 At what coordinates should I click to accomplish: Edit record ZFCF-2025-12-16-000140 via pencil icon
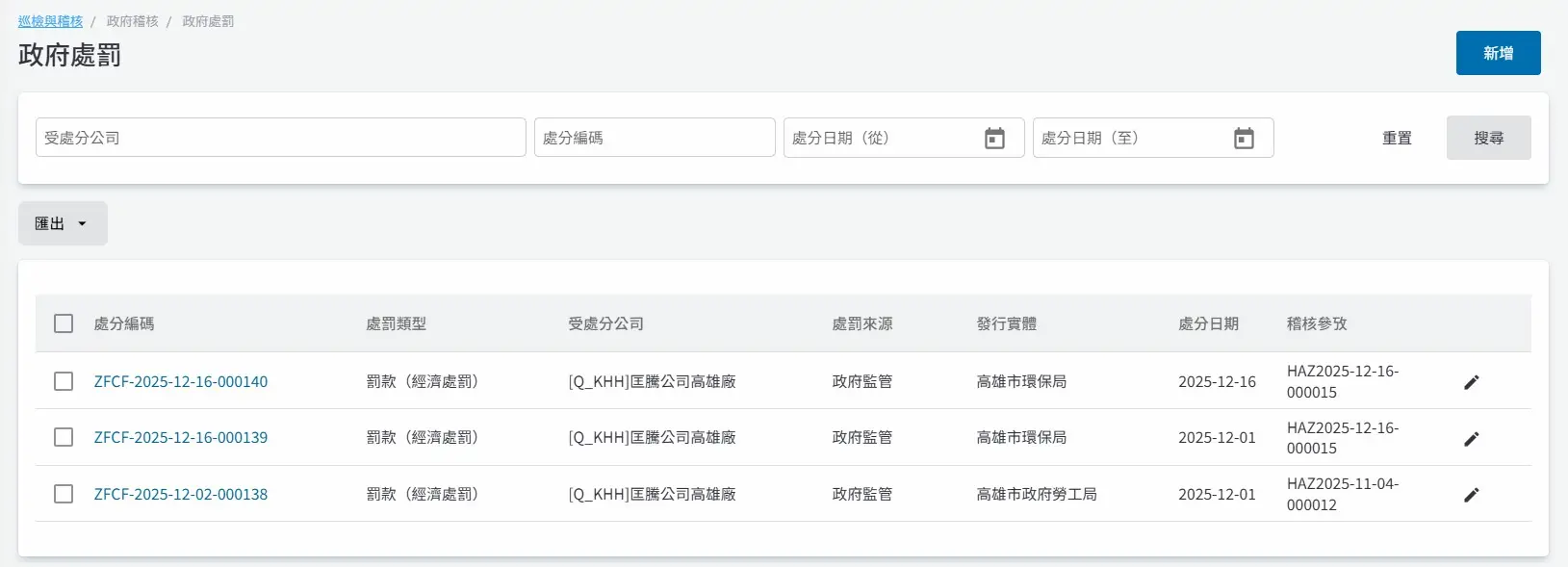point(1471,382)
